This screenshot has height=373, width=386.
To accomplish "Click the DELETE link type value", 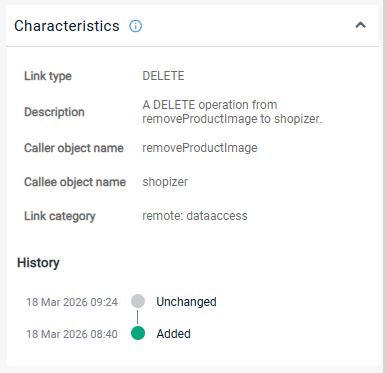I will 163,76.
